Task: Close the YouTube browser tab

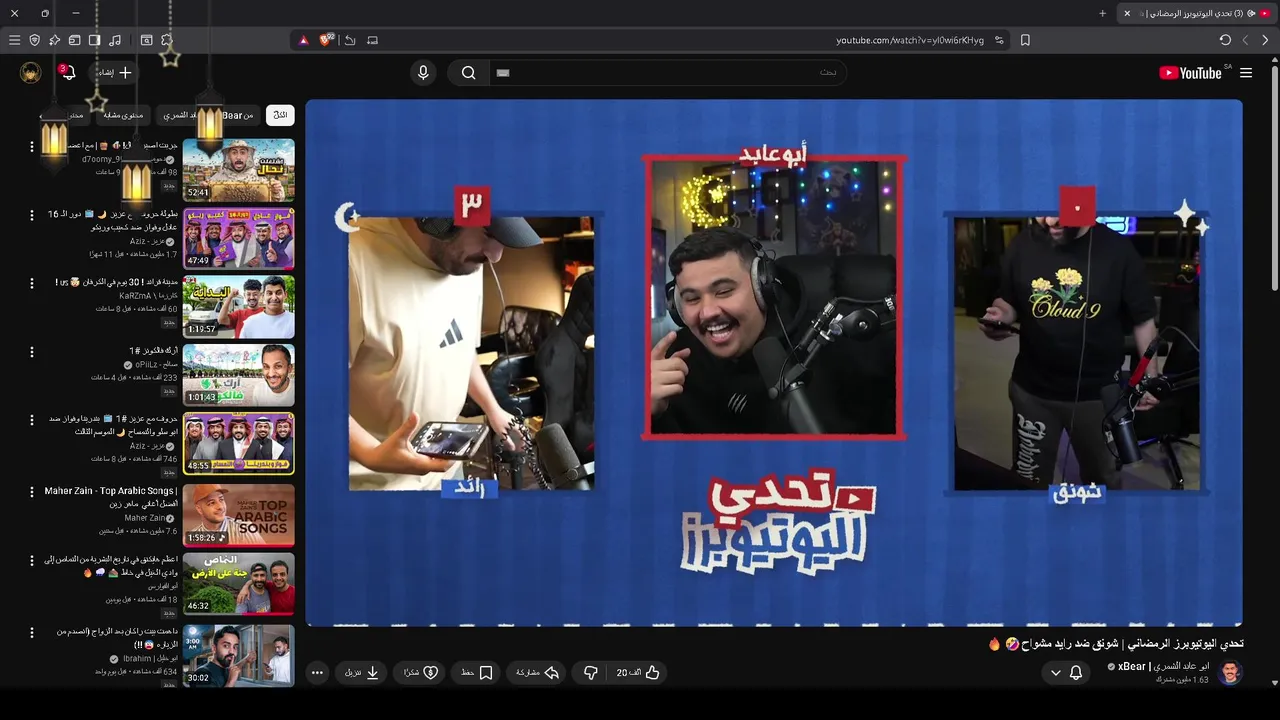Action: point(1127,13)
